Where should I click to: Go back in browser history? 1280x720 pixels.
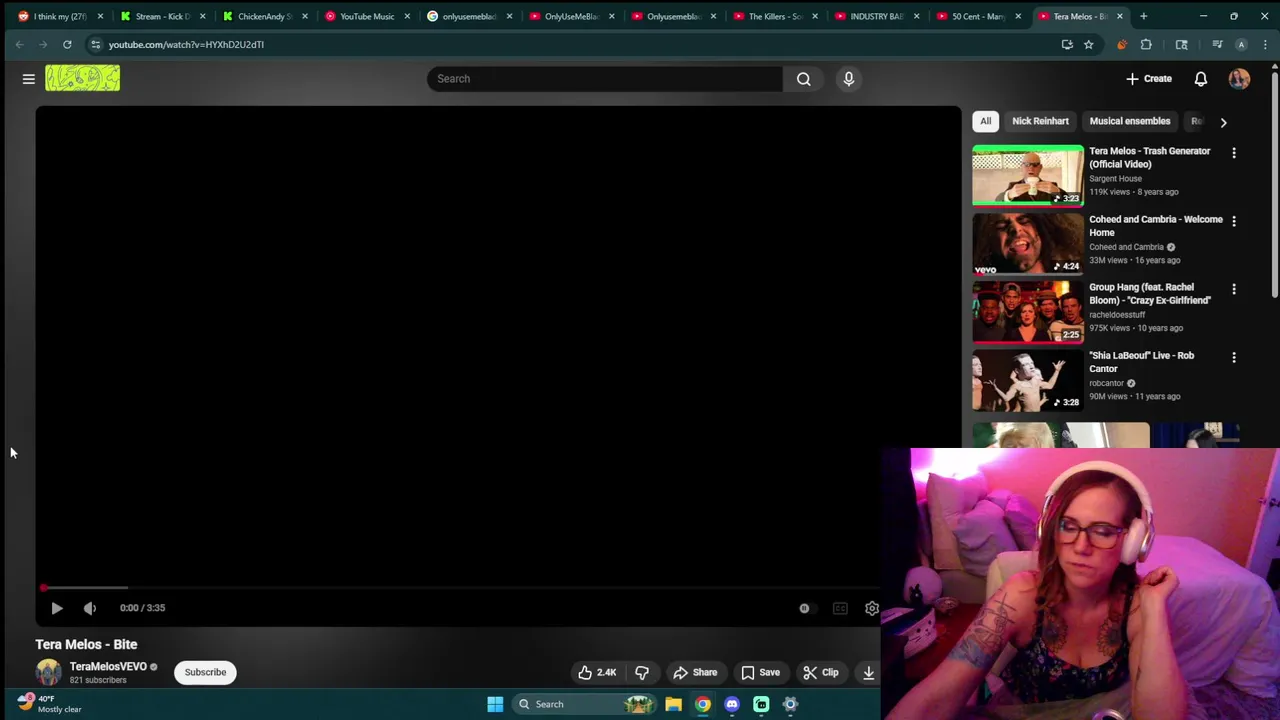click(x=19, y=45)
